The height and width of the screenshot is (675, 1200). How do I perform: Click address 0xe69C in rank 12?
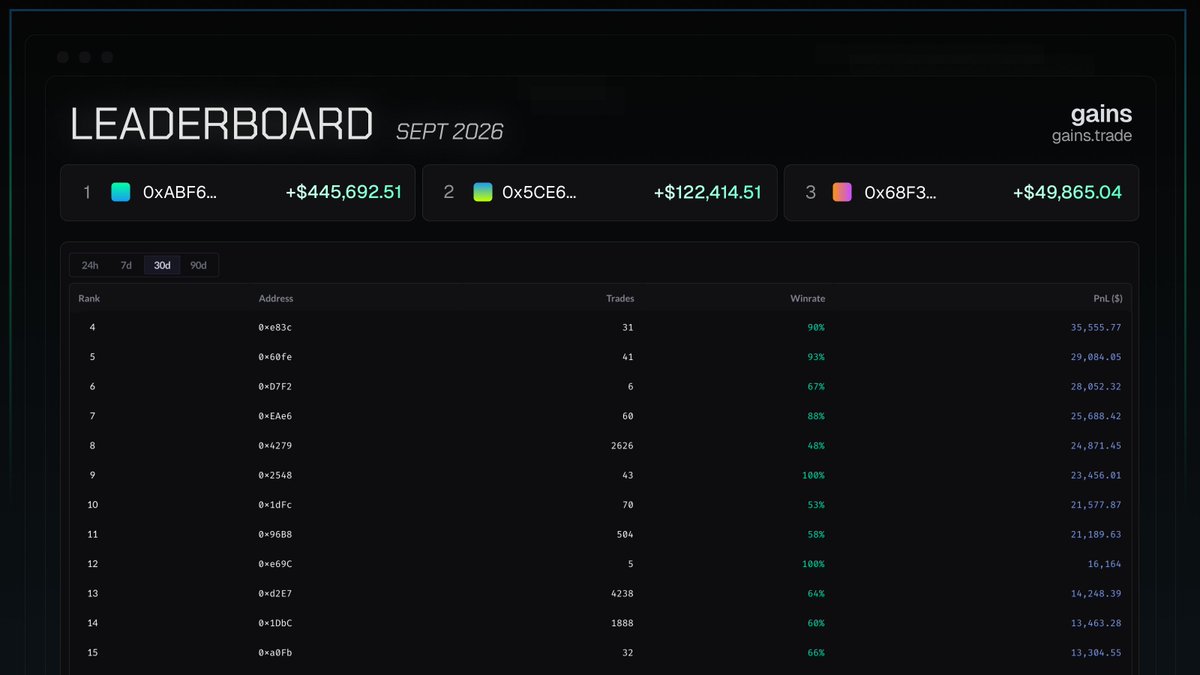275,564
